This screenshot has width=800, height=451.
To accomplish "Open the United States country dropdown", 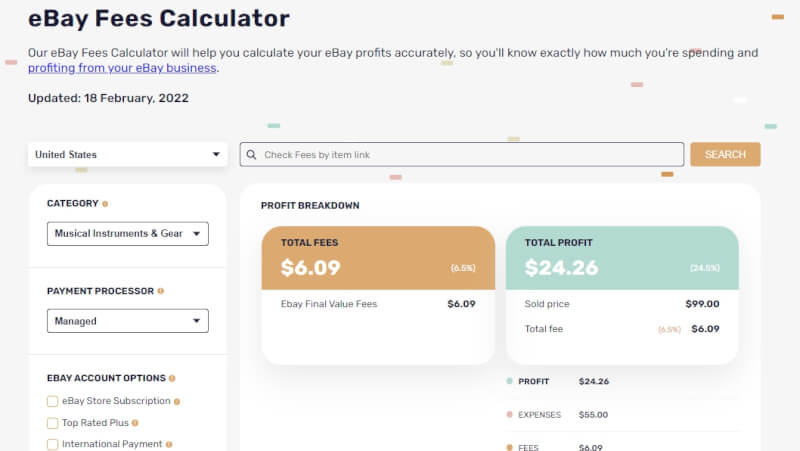I will pyautogui.click(x=127, y=155).
